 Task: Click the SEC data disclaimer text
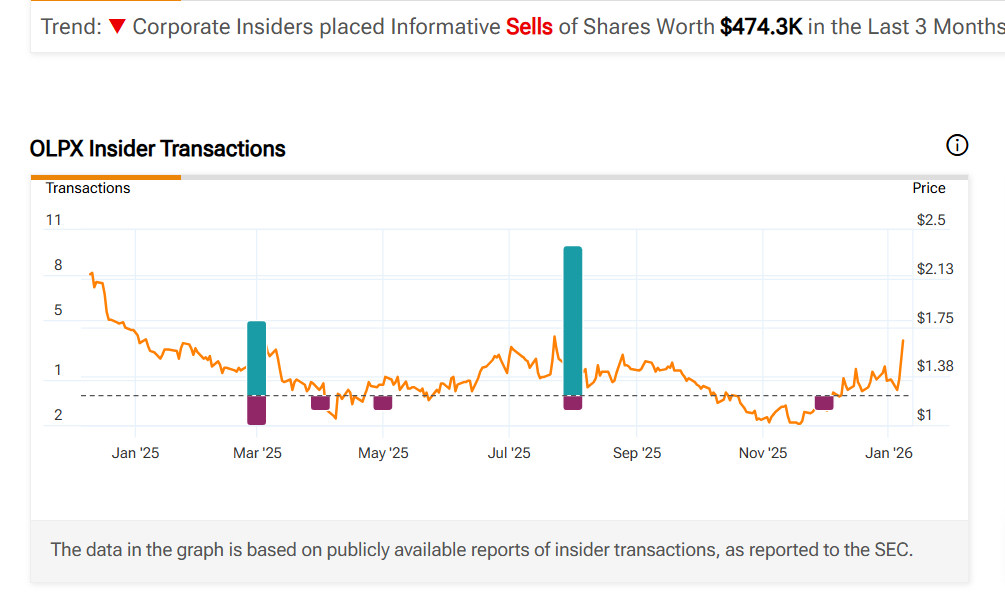481,549
